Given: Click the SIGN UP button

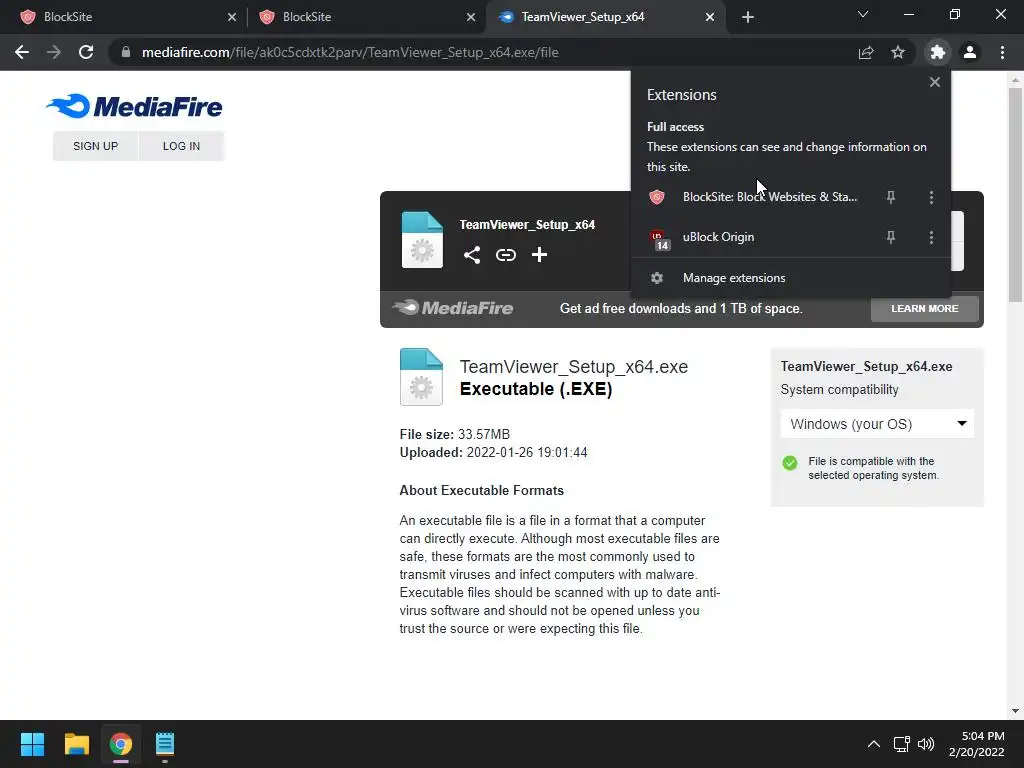Looking at the screenshot, I should click(95, 146).
